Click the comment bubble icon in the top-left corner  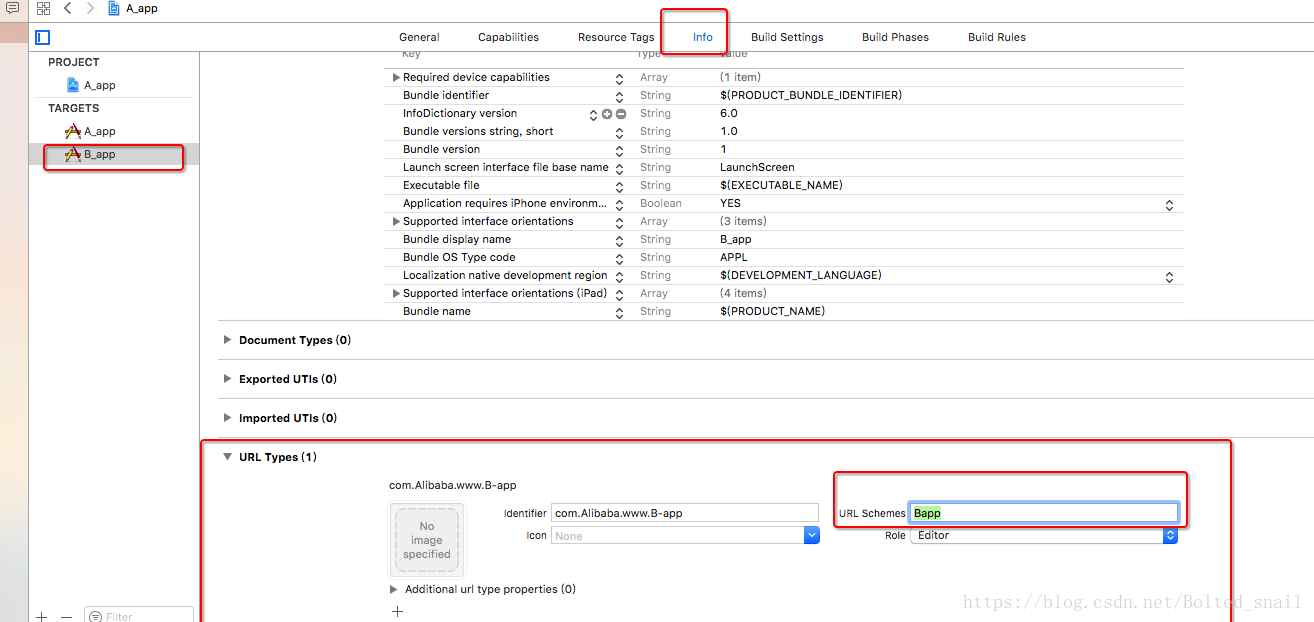(x=12, y=8)
